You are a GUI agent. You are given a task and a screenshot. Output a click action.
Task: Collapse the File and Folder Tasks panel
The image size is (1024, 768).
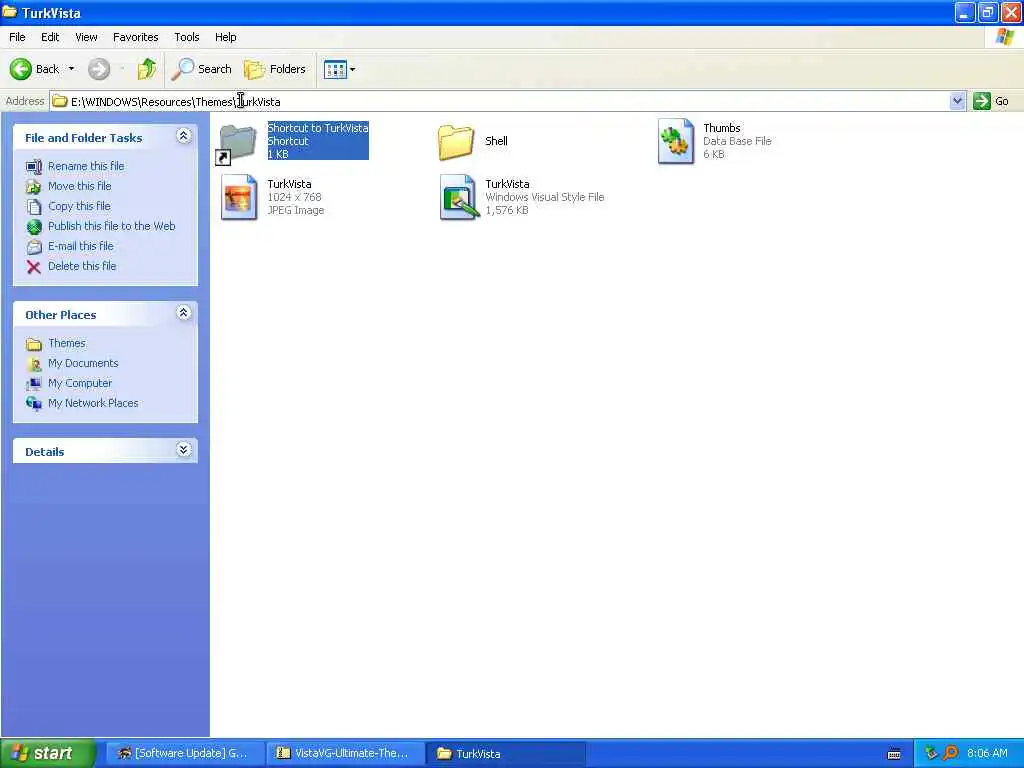click(184, 136)
